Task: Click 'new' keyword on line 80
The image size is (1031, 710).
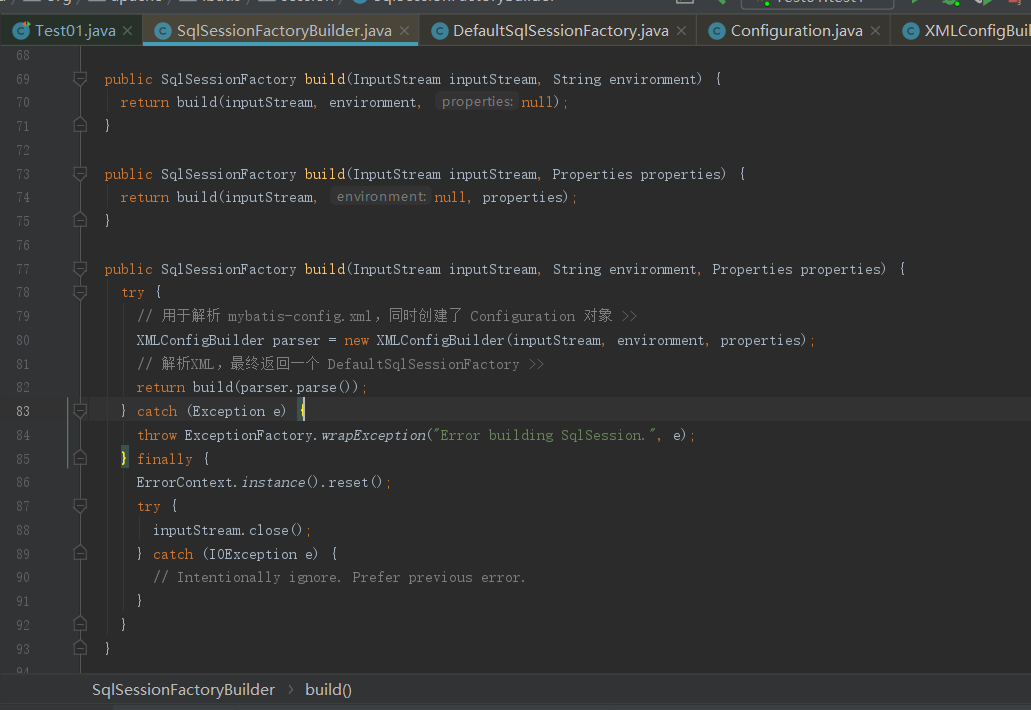Action: coord(356,341)
